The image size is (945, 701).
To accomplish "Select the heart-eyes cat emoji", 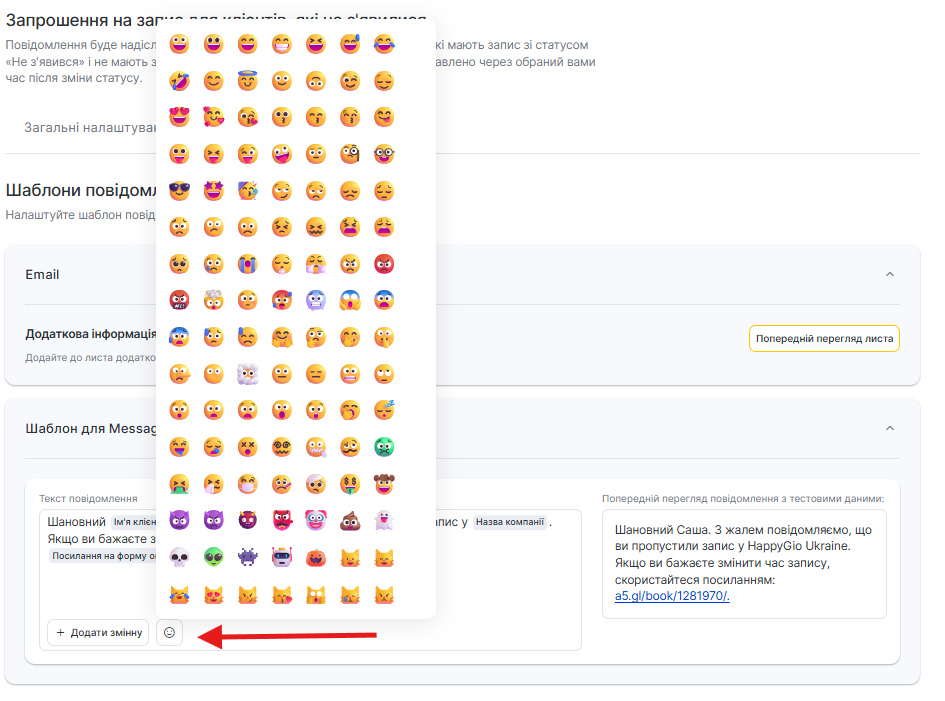I will [213, 595].
